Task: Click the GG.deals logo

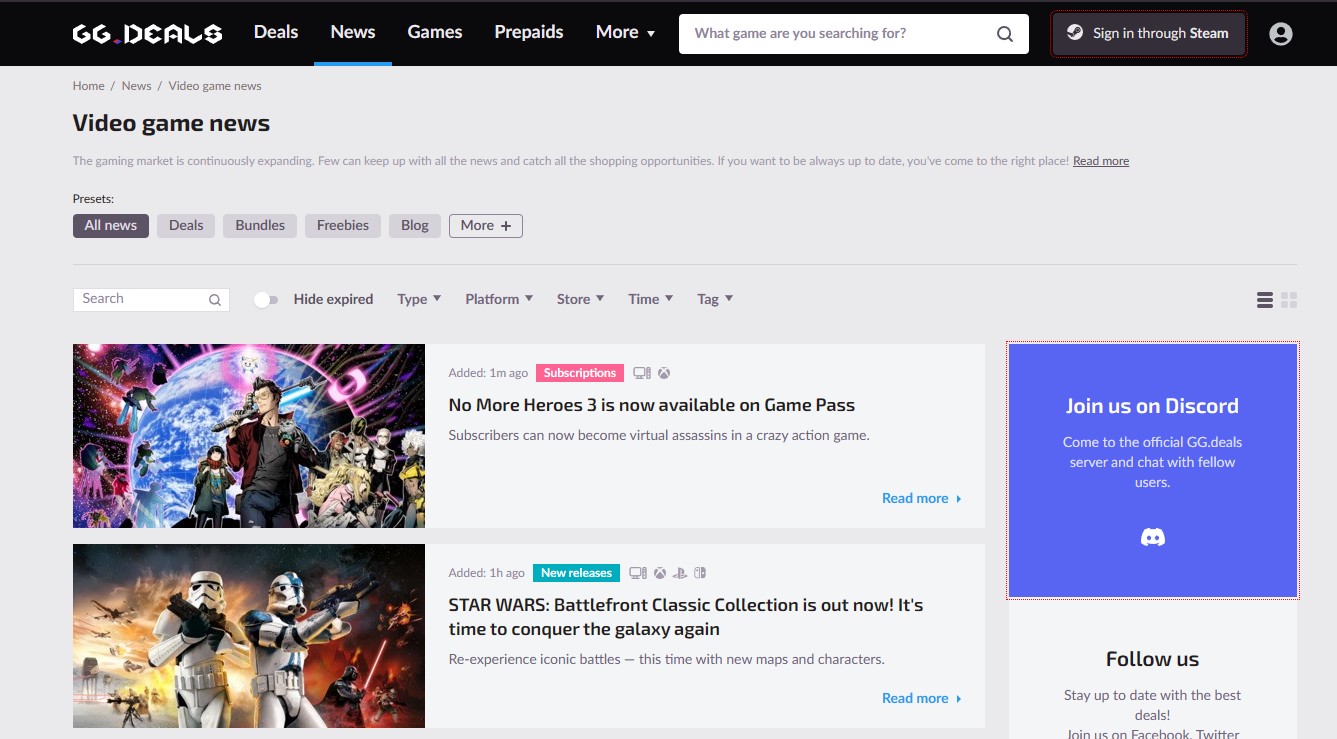Action: [x=147, y=33]
